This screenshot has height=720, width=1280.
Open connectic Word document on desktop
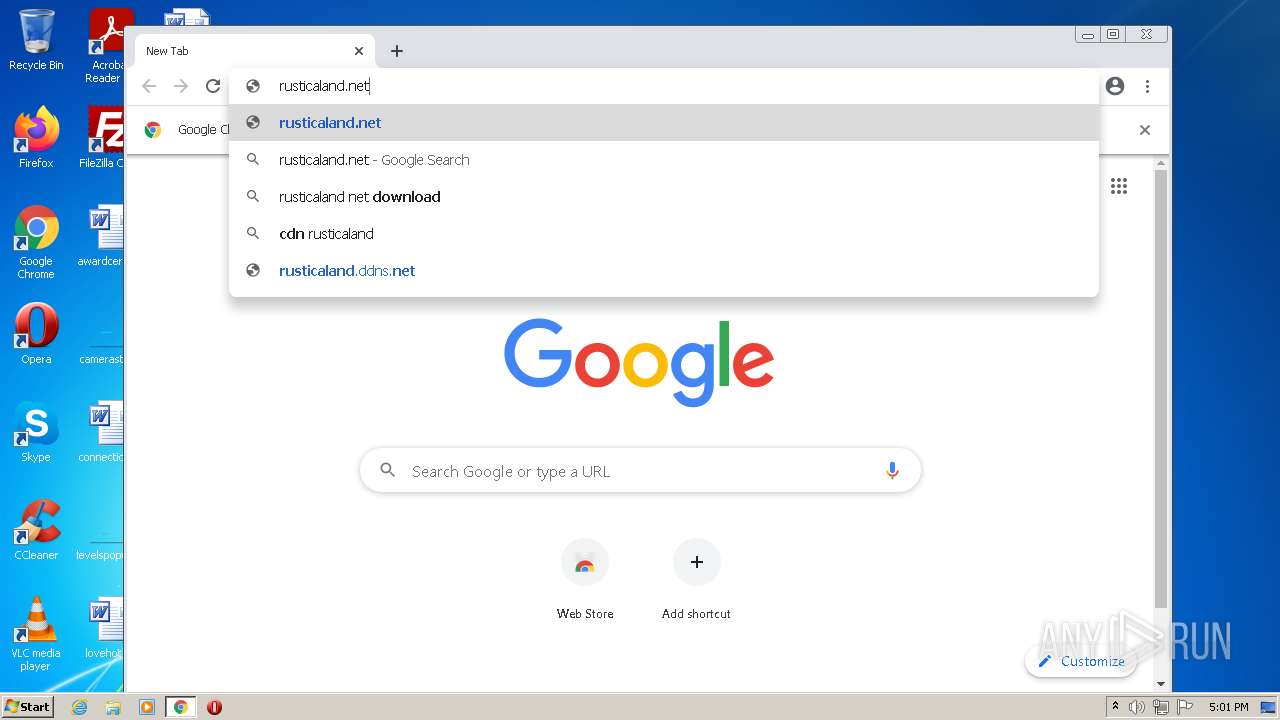click(102, 432)
